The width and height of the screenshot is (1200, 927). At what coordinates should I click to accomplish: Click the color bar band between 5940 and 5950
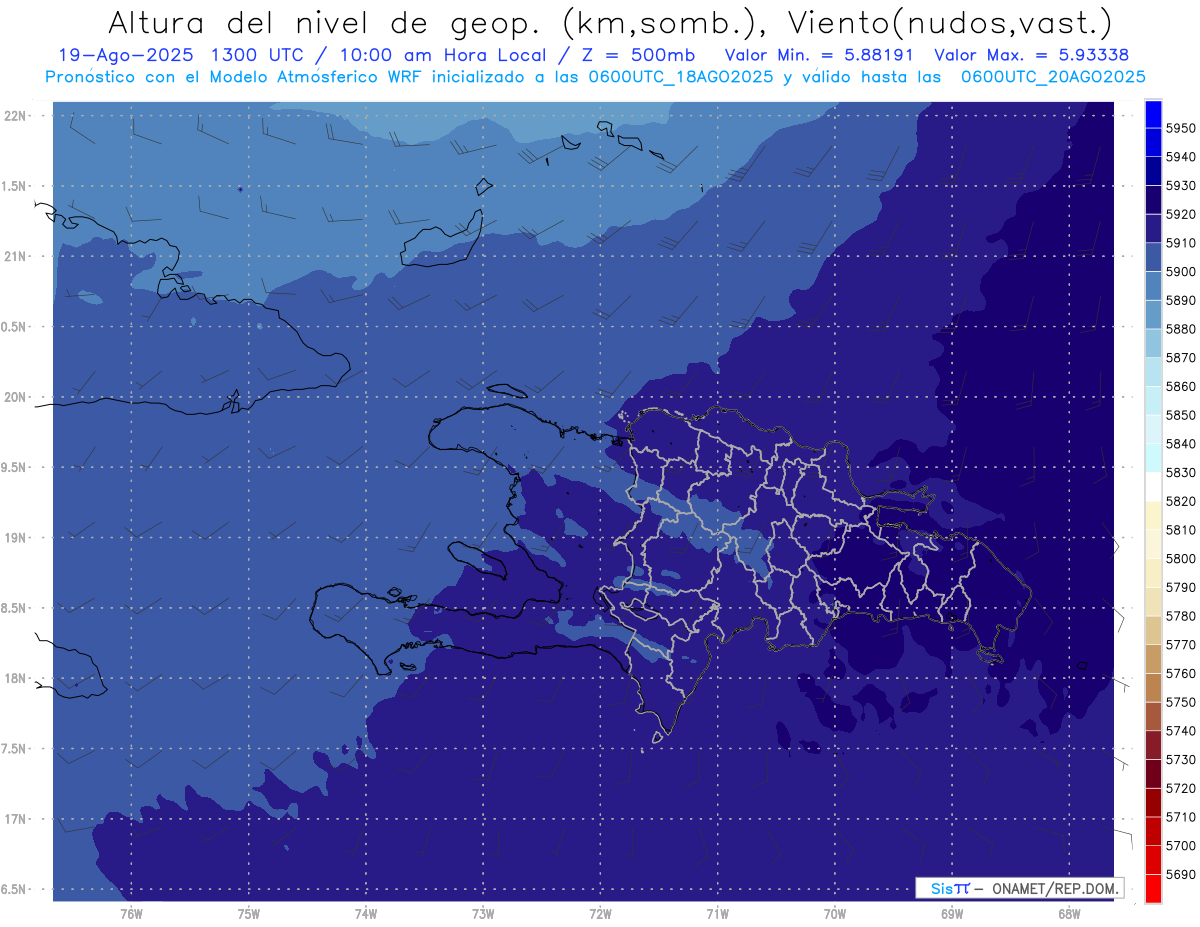click(x=1153, y=143)
